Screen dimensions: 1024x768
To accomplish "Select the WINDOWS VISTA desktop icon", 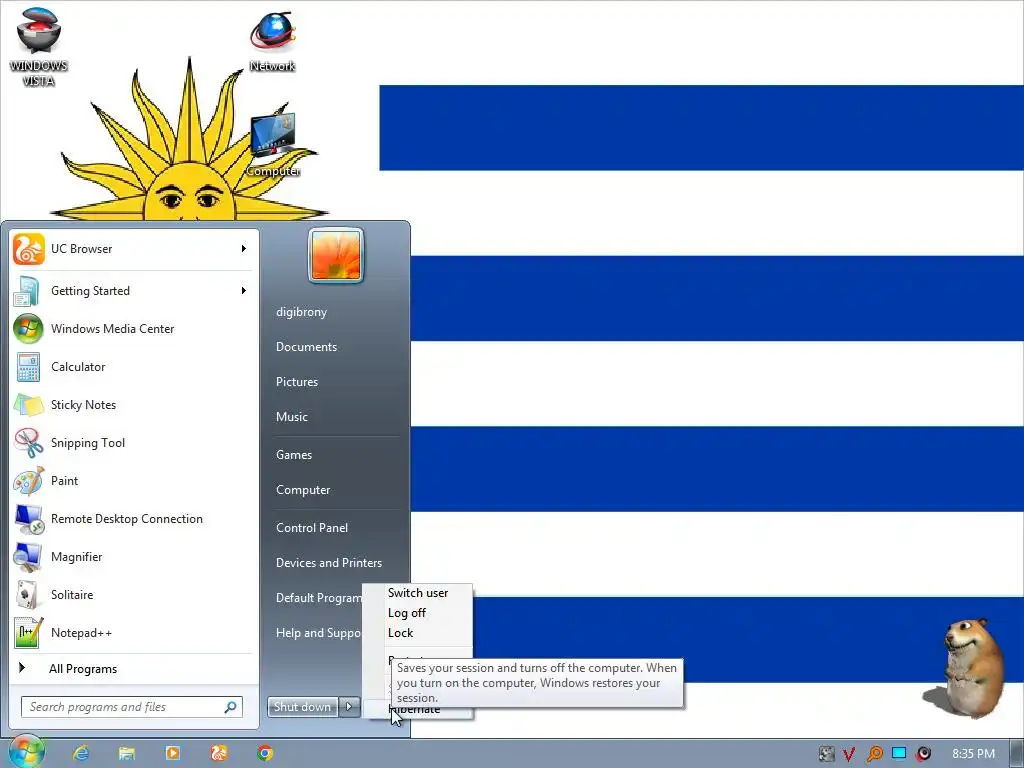I will pyautogui.click(x=39, y=46).
